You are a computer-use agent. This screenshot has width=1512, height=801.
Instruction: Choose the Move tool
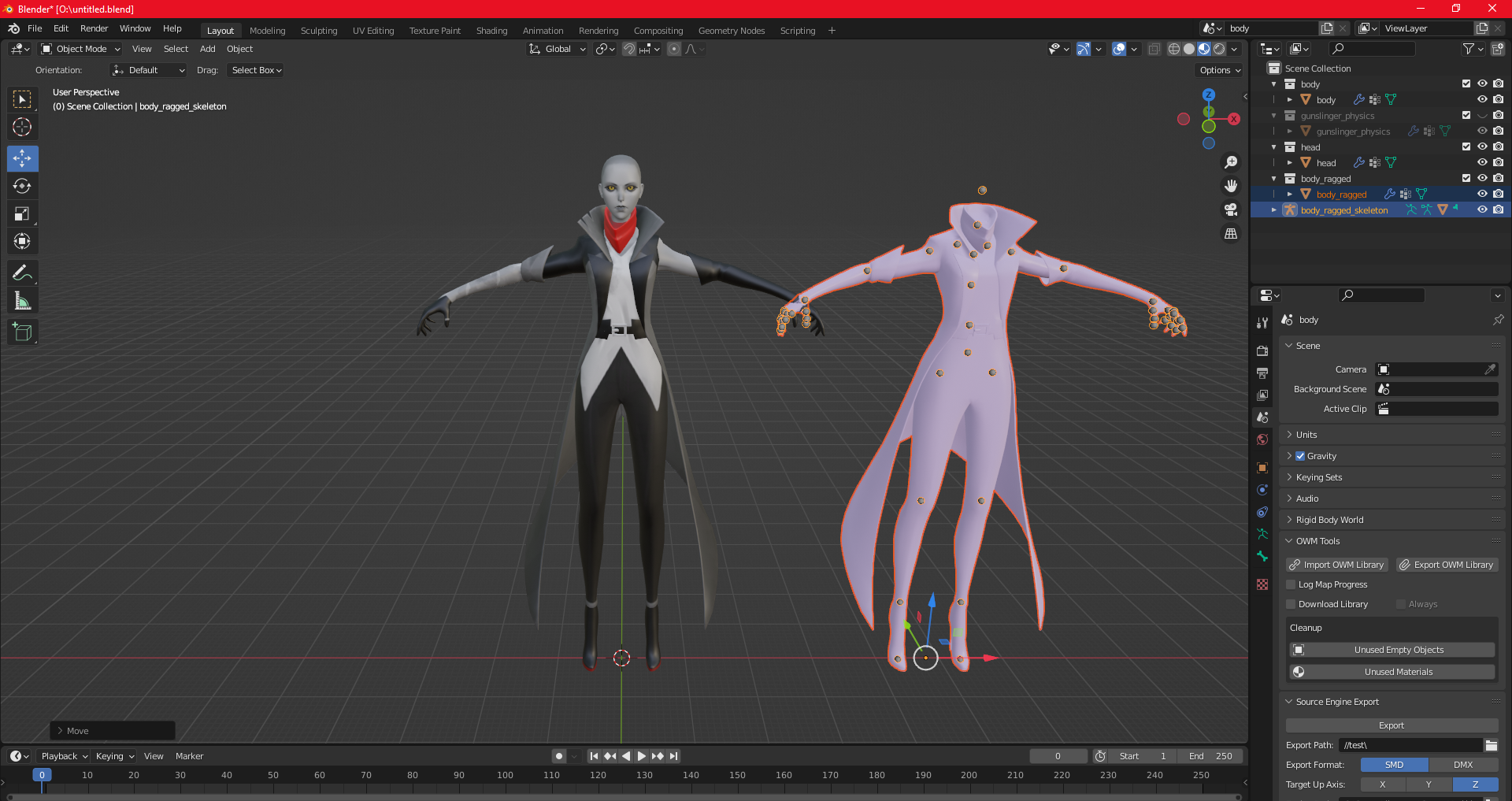coord(22,158)
